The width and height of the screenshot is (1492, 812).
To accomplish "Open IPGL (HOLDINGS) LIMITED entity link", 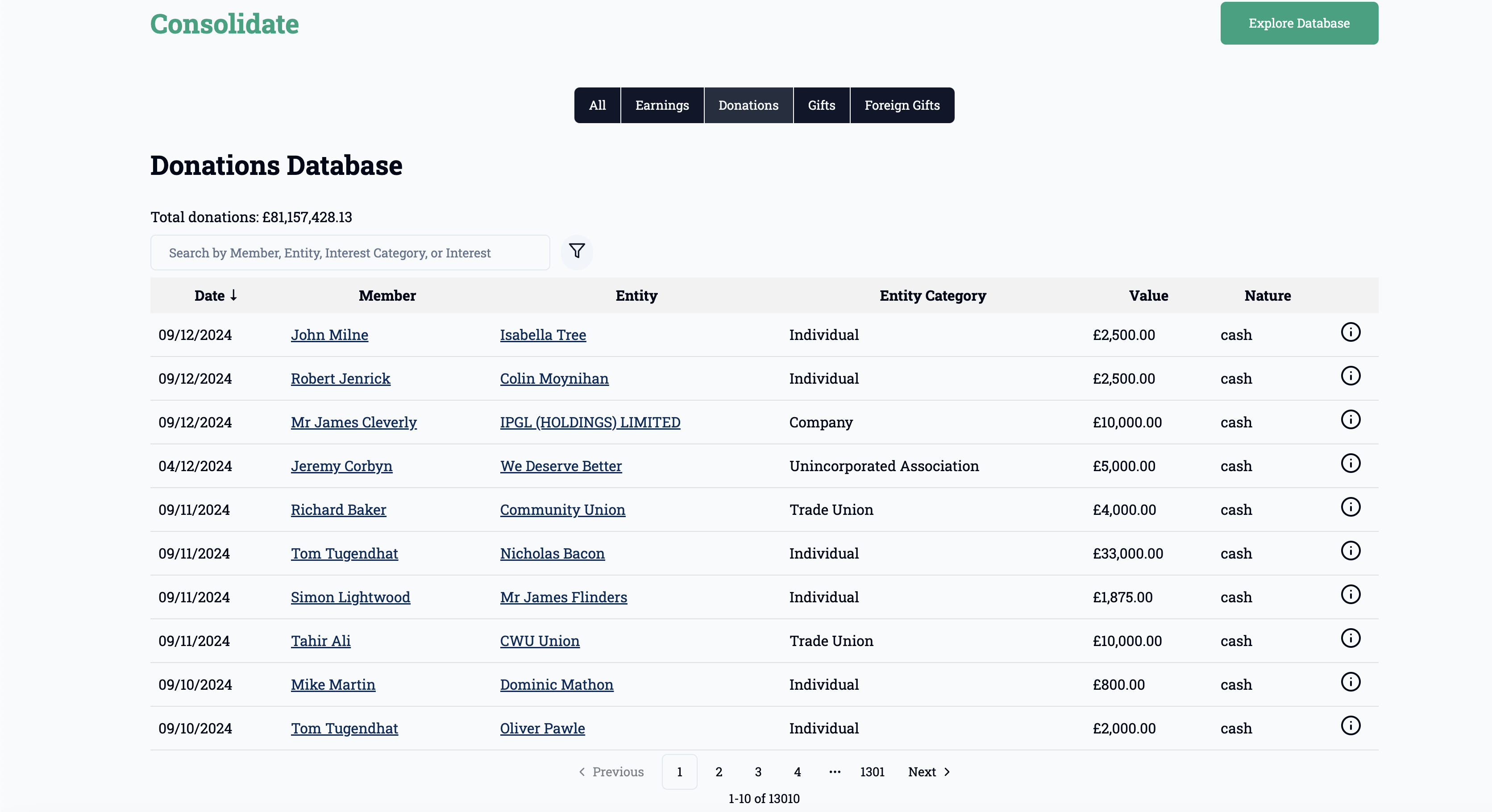I will 590,423.
